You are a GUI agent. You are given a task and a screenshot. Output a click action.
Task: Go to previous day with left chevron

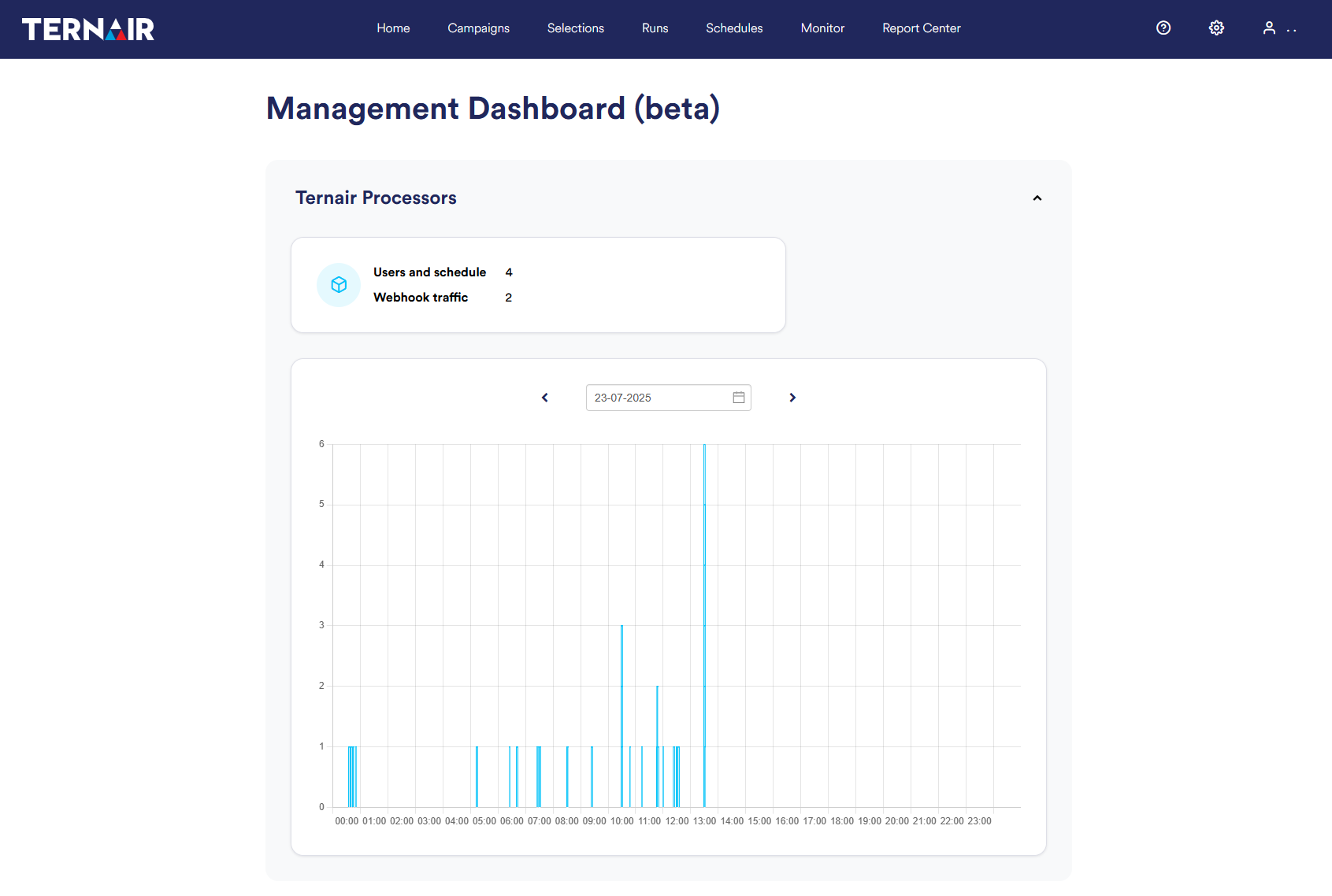[x=544, y=398]
